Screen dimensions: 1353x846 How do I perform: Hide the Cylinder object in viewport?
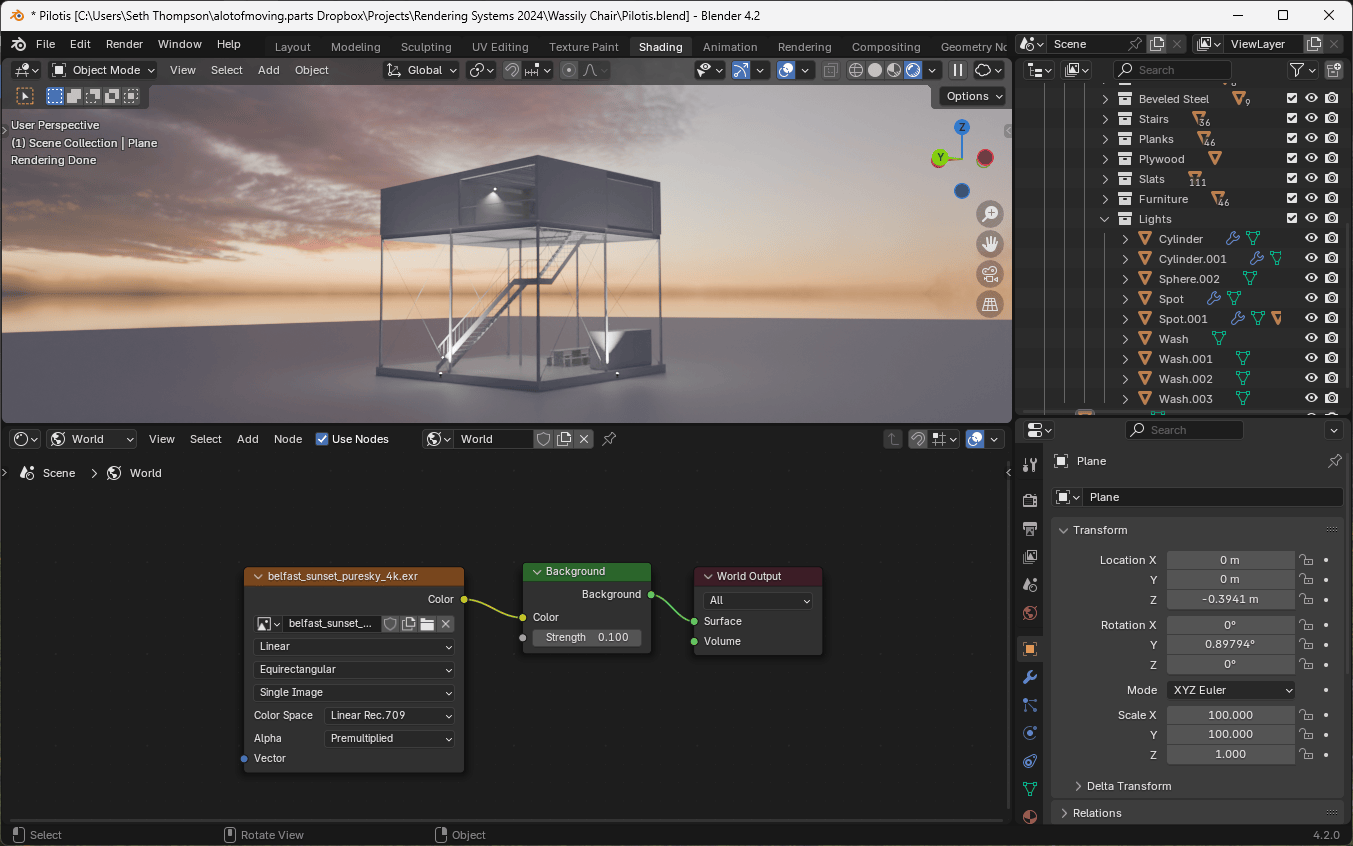click(1312, 239)
